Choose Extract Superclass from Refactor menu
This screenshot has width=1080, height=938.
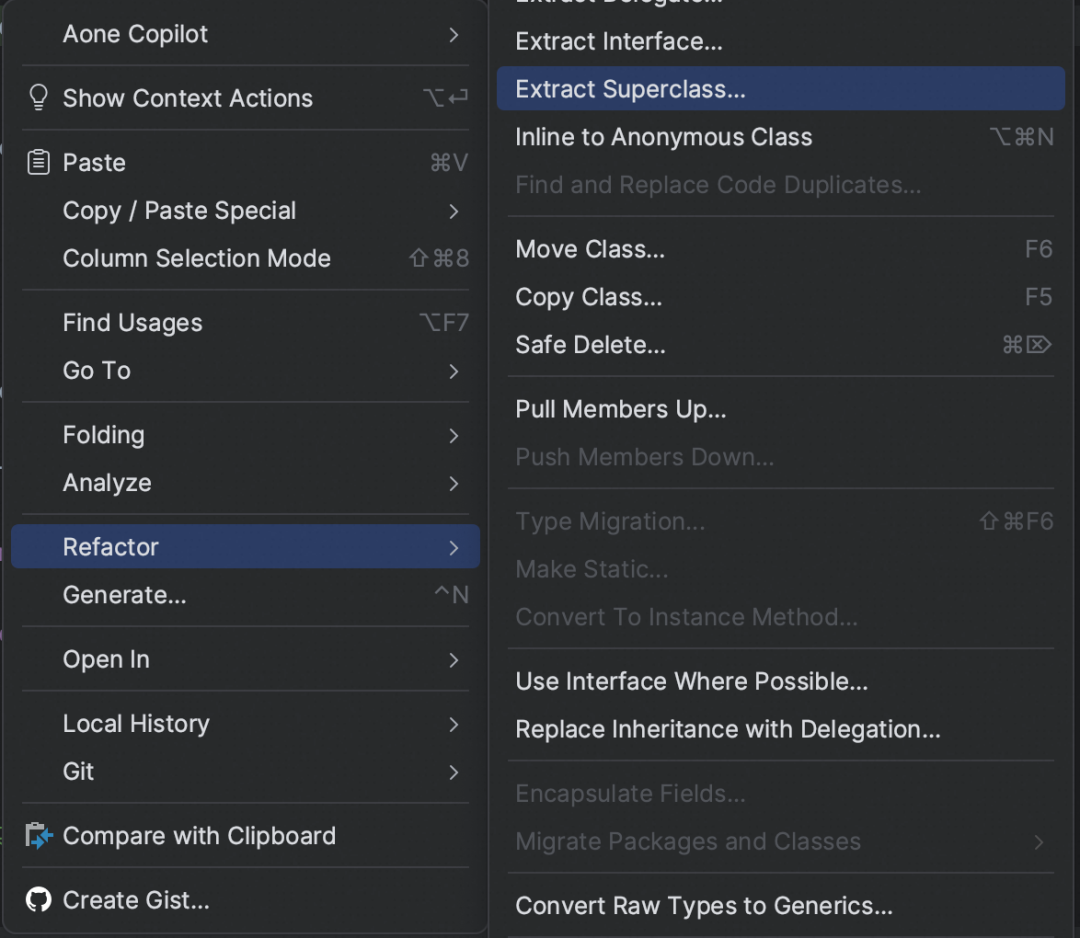tap(780, 89)
